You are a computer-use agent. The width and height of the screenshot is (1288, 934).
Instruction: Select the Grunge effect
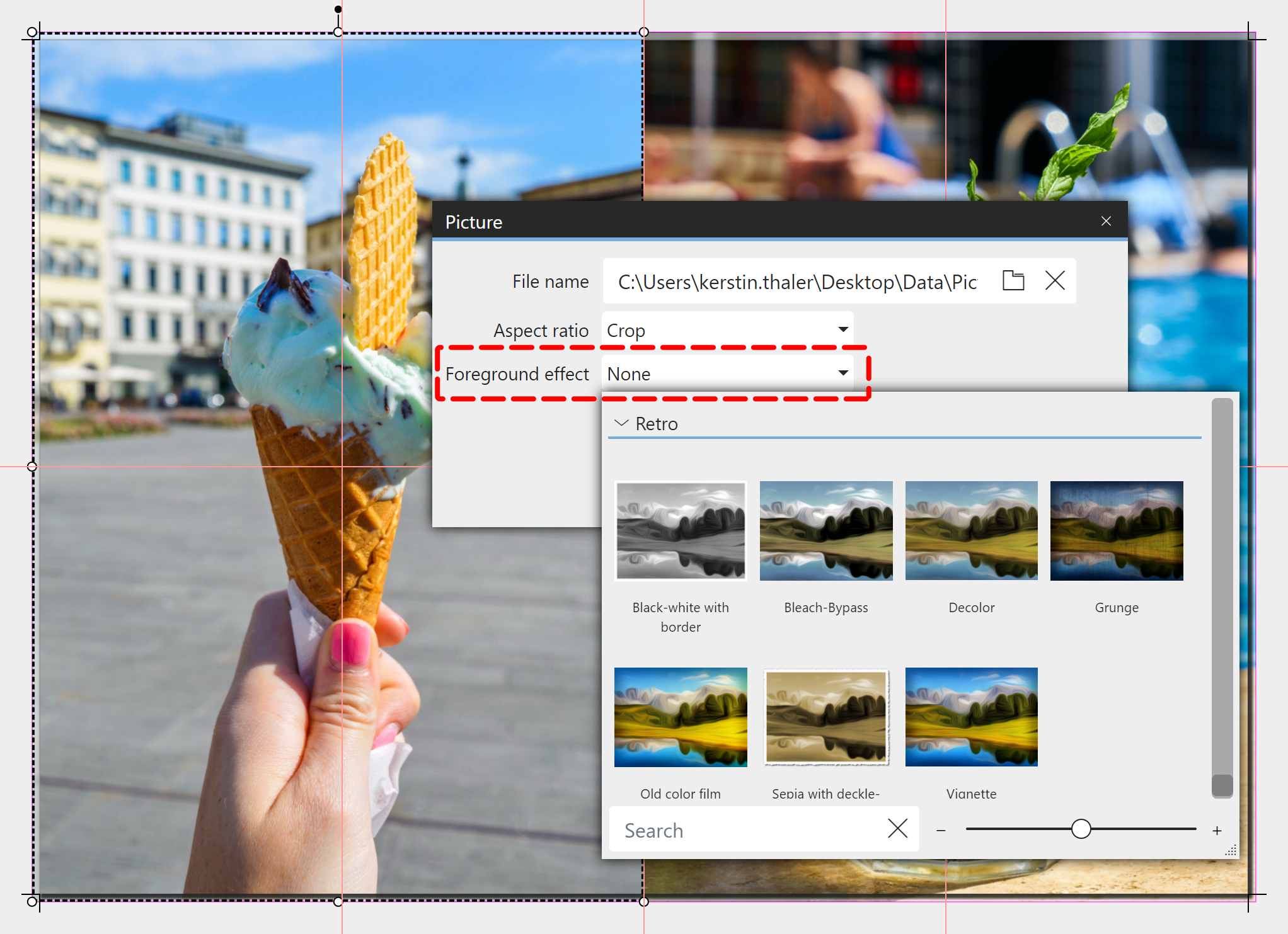point(1116,531)
